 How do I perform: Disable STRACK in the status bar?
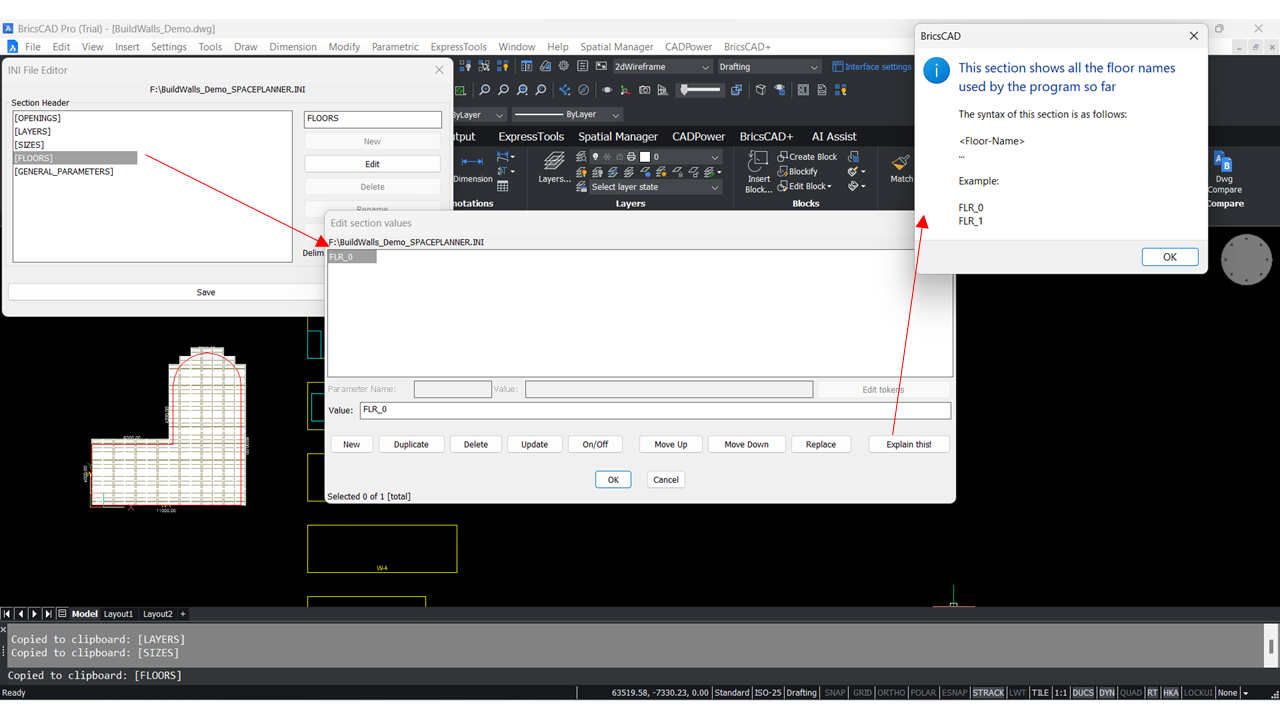988,692
